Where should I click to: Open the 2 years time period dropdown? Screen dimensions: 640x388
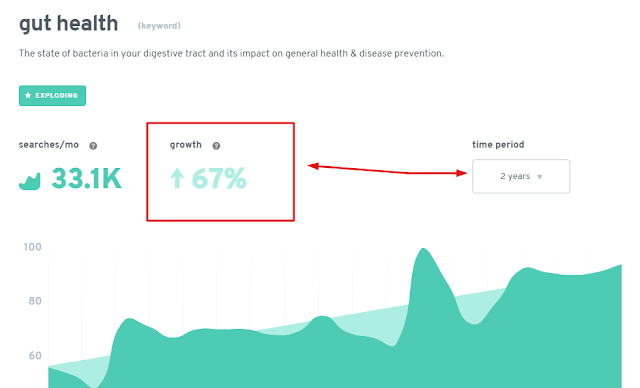(x=521, y=176)
